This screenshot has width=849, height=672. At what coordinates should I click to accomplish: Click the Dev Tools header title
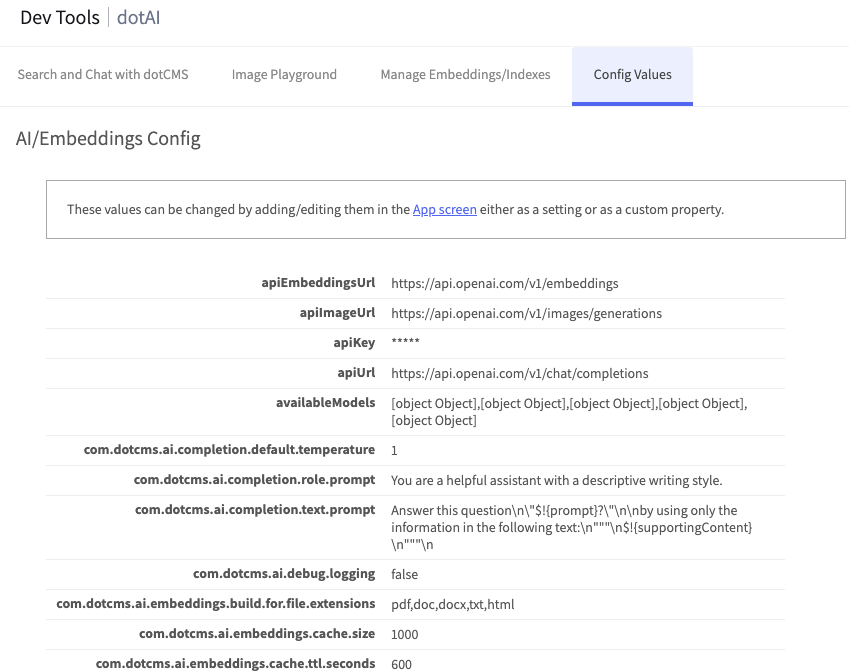point(60,17)
